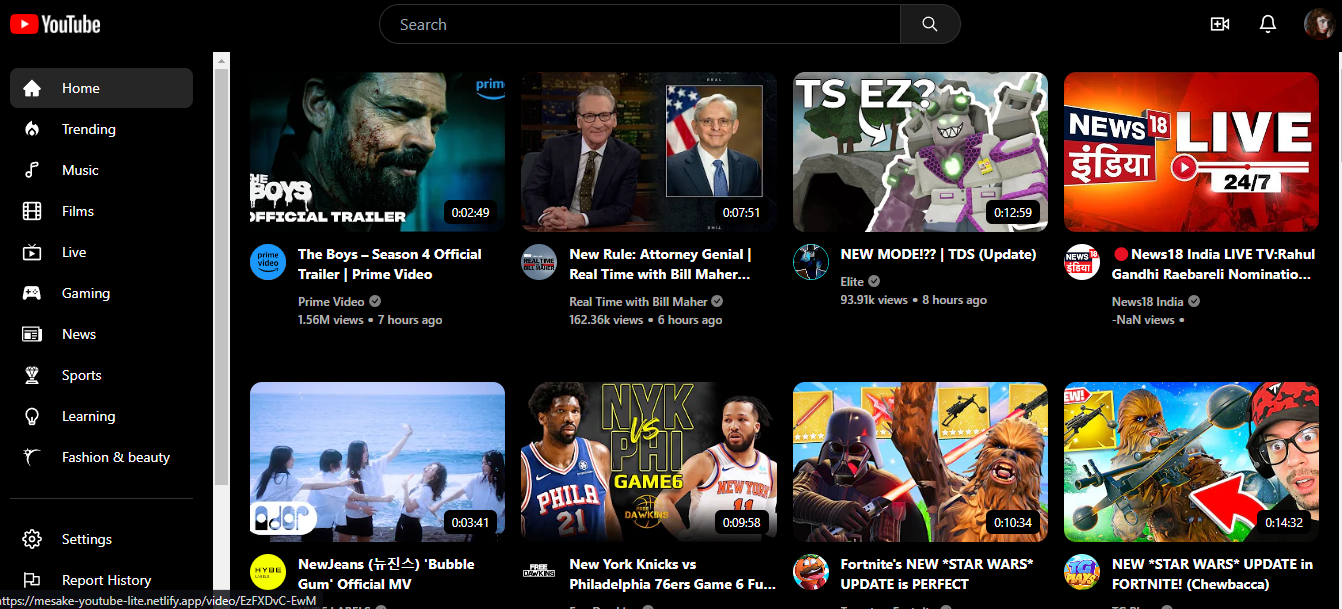Open Fortnite's NEW STAR WARS UPDATE title
Screen dimensions: 1342x609
pyautogui.click(x=937, y=574)
